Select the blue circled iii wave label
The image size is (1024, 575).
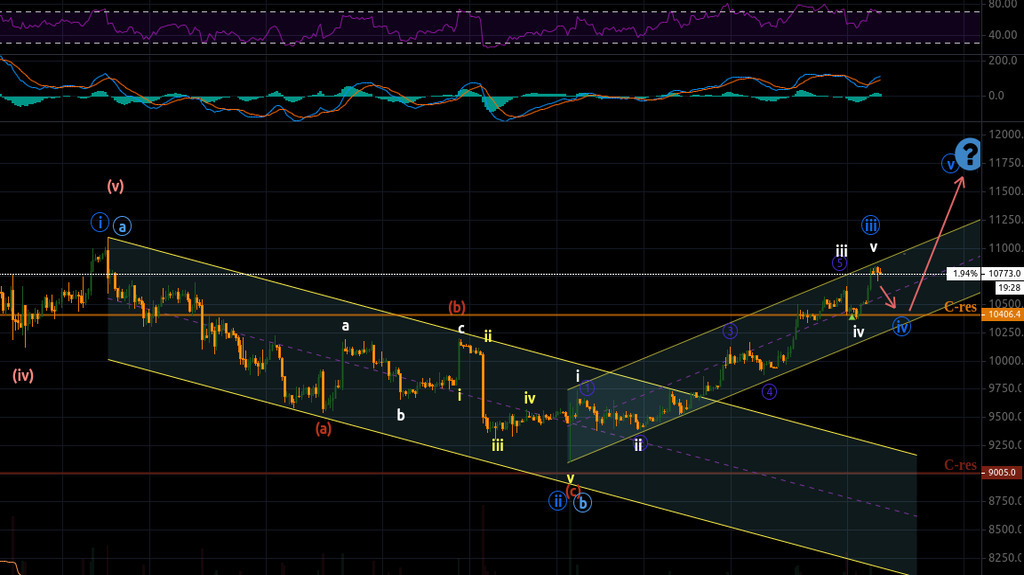tap(871, 225)
